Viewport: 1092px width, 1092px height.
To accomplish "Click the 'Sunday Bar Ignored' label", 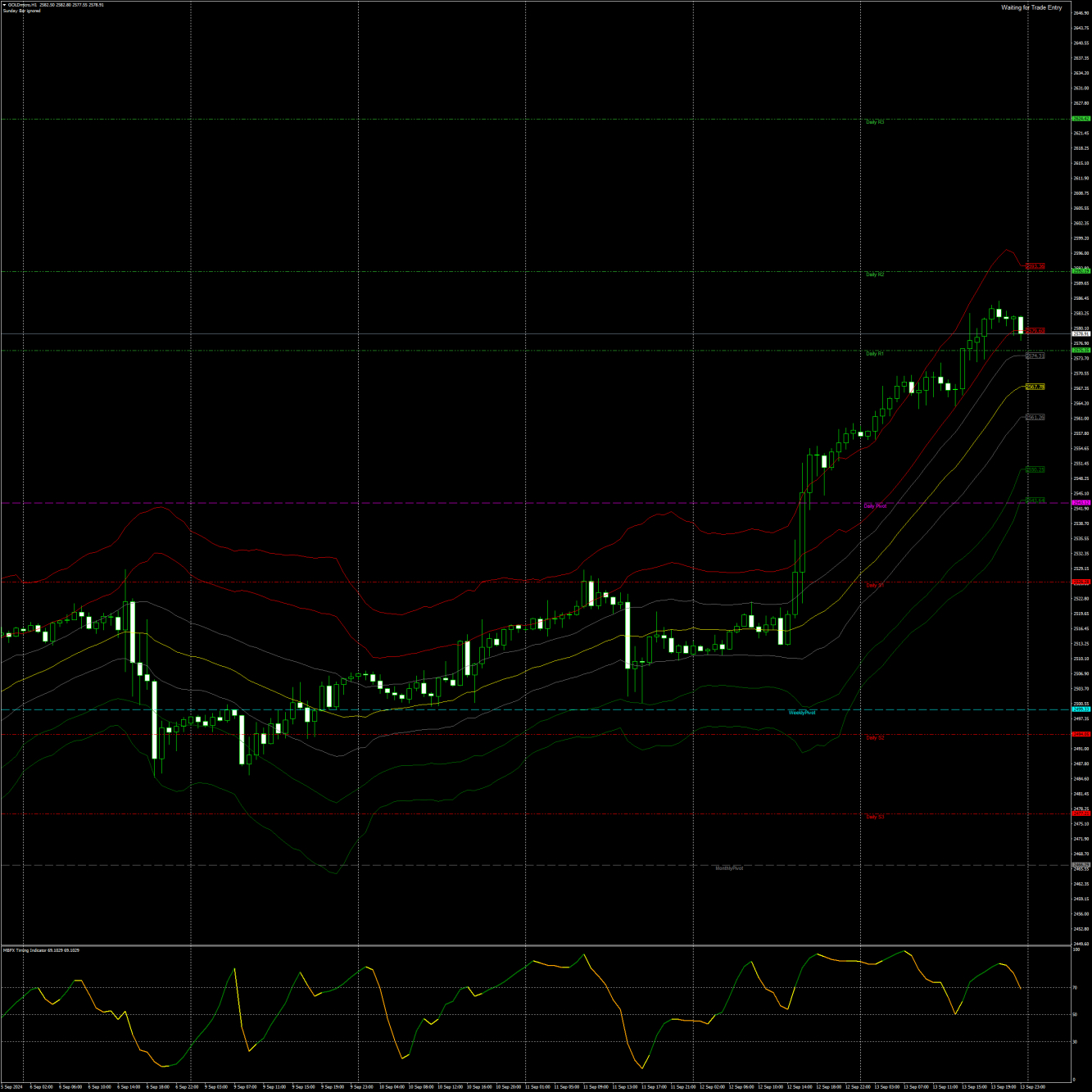I will point(22,11).
